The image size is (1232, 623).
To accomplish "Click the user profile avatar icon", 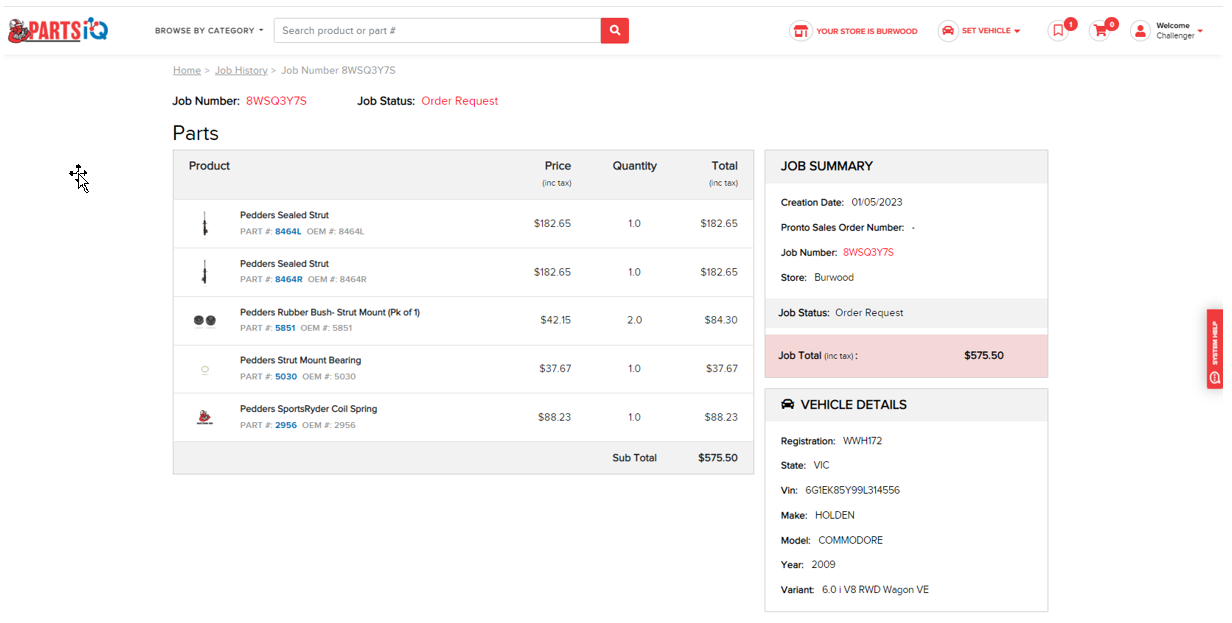I will click(x=1140, y=31).
